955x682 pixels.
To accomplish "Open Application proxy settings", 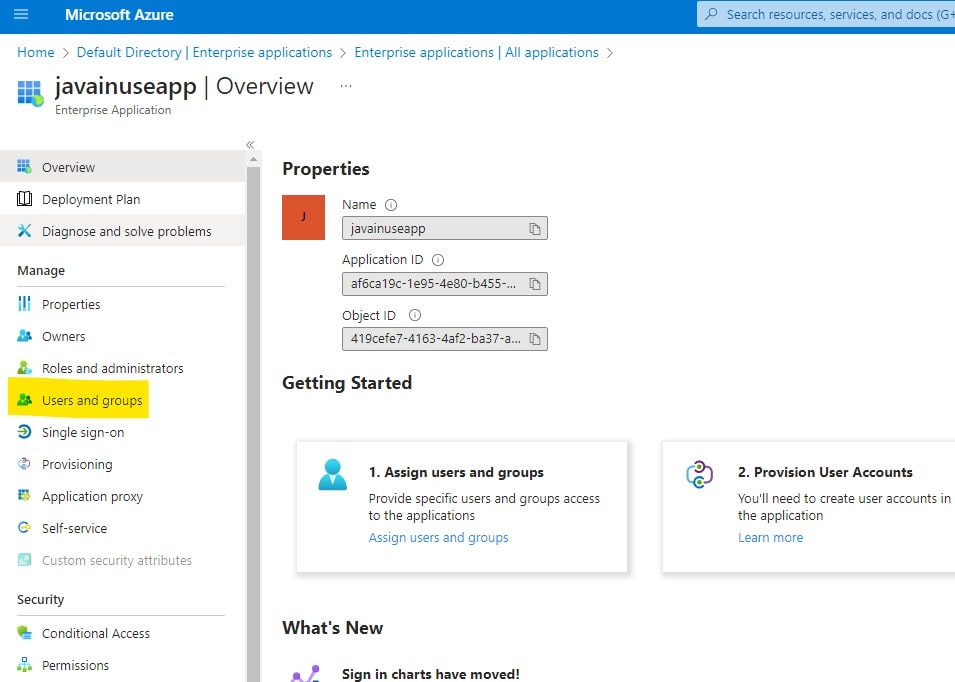I will pyautogui.click(x=123, y=496).
